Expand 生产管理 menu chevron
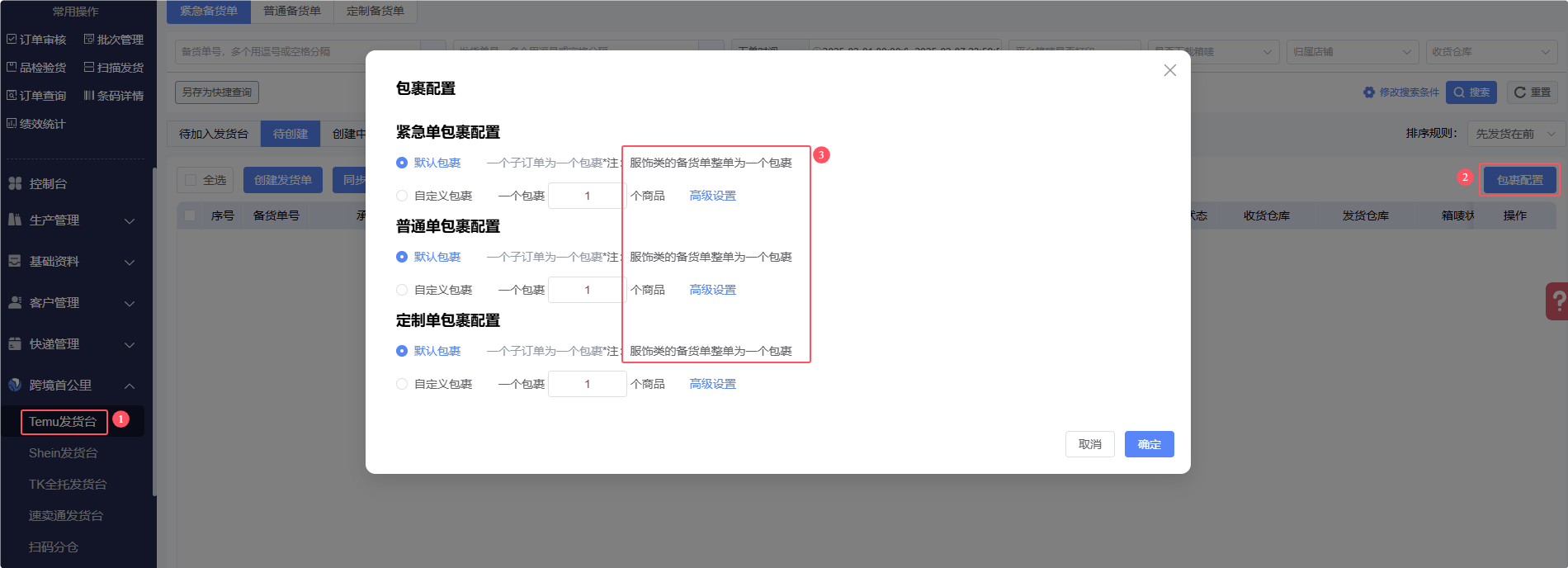 coord(130,220)
